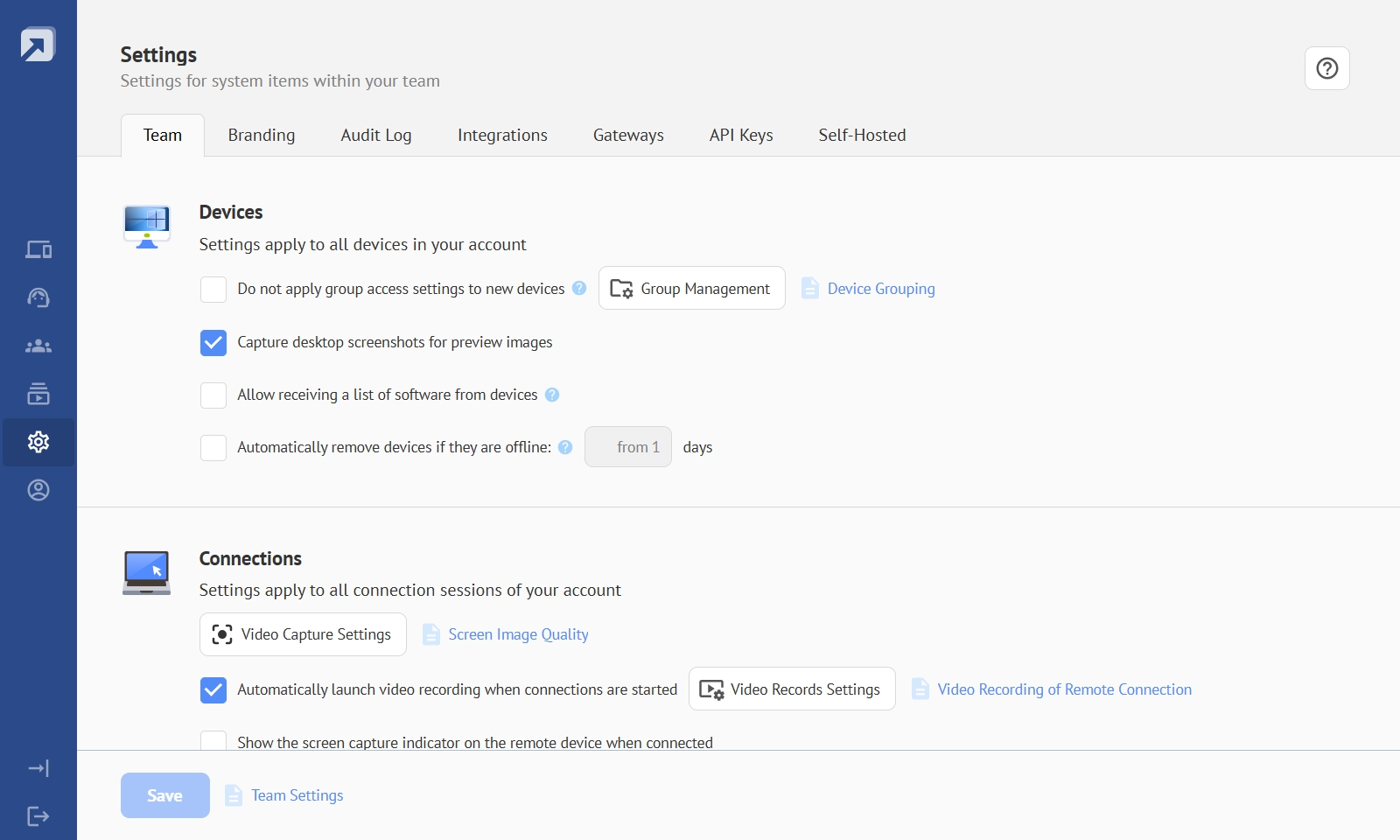The image size is (1400, 840).
Task: Open the video recordings sidebar icon
Action: pyautogui.click(x=38, y=394)
